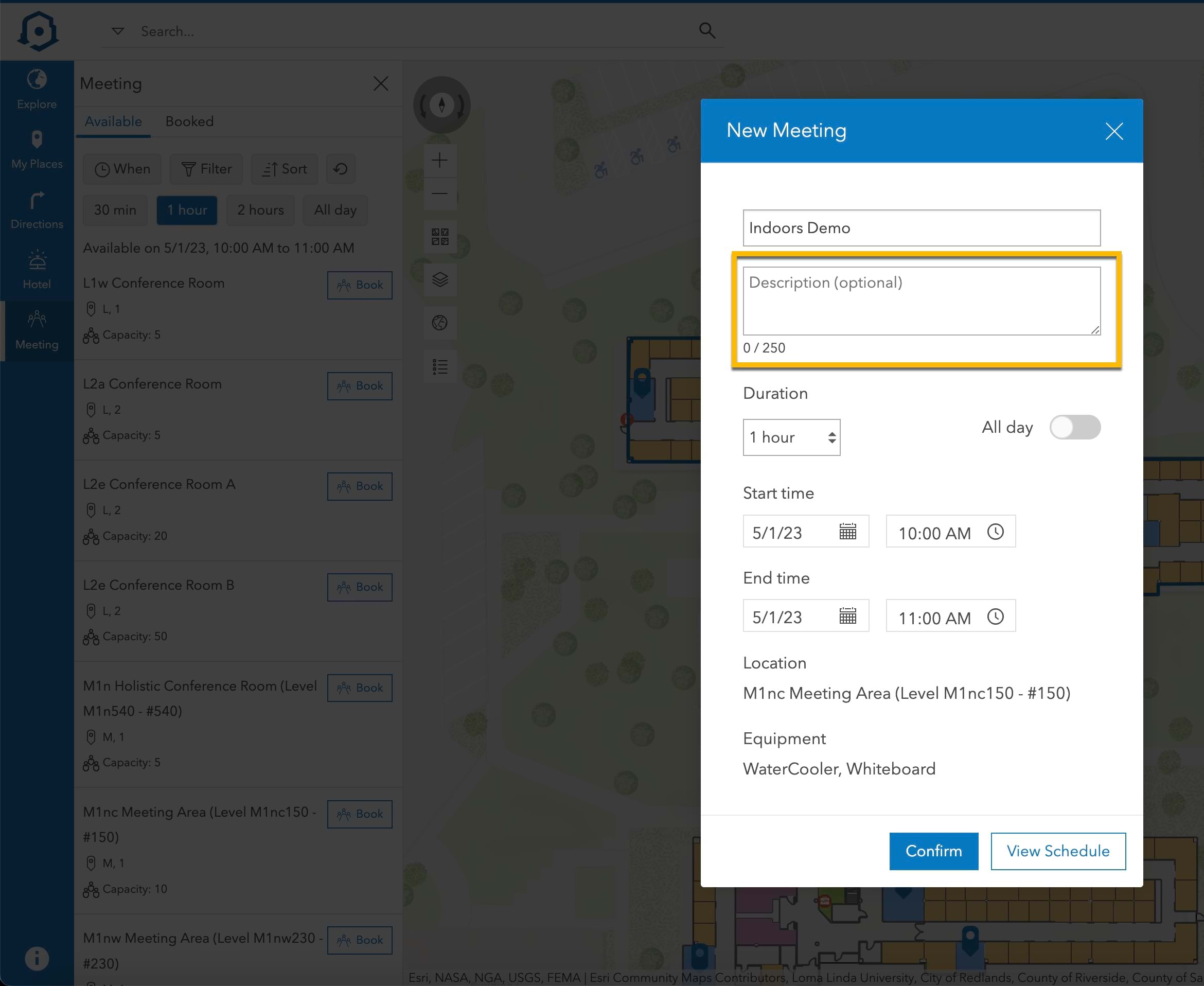This screenshot has height=986, width=1204.
Task: Open the Hotel sidebar section
Action: coord(37,270)
